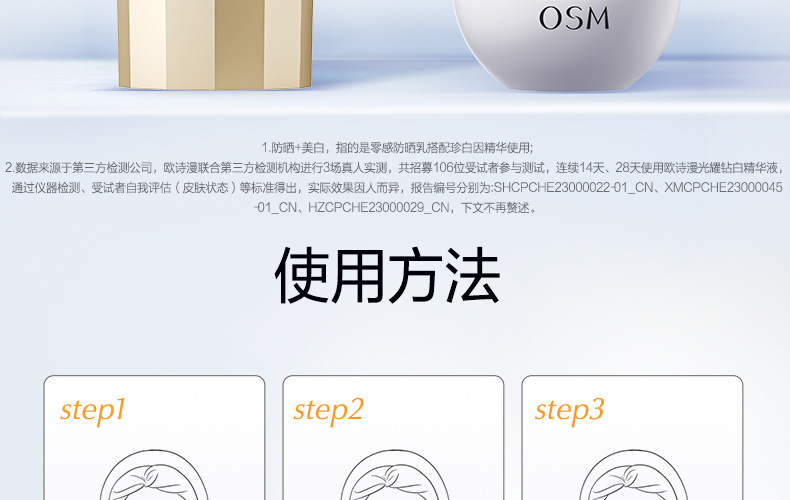Click report number SHCPCHE23000022-01_CN
This screenshot has height=500, width=790.
573,188
